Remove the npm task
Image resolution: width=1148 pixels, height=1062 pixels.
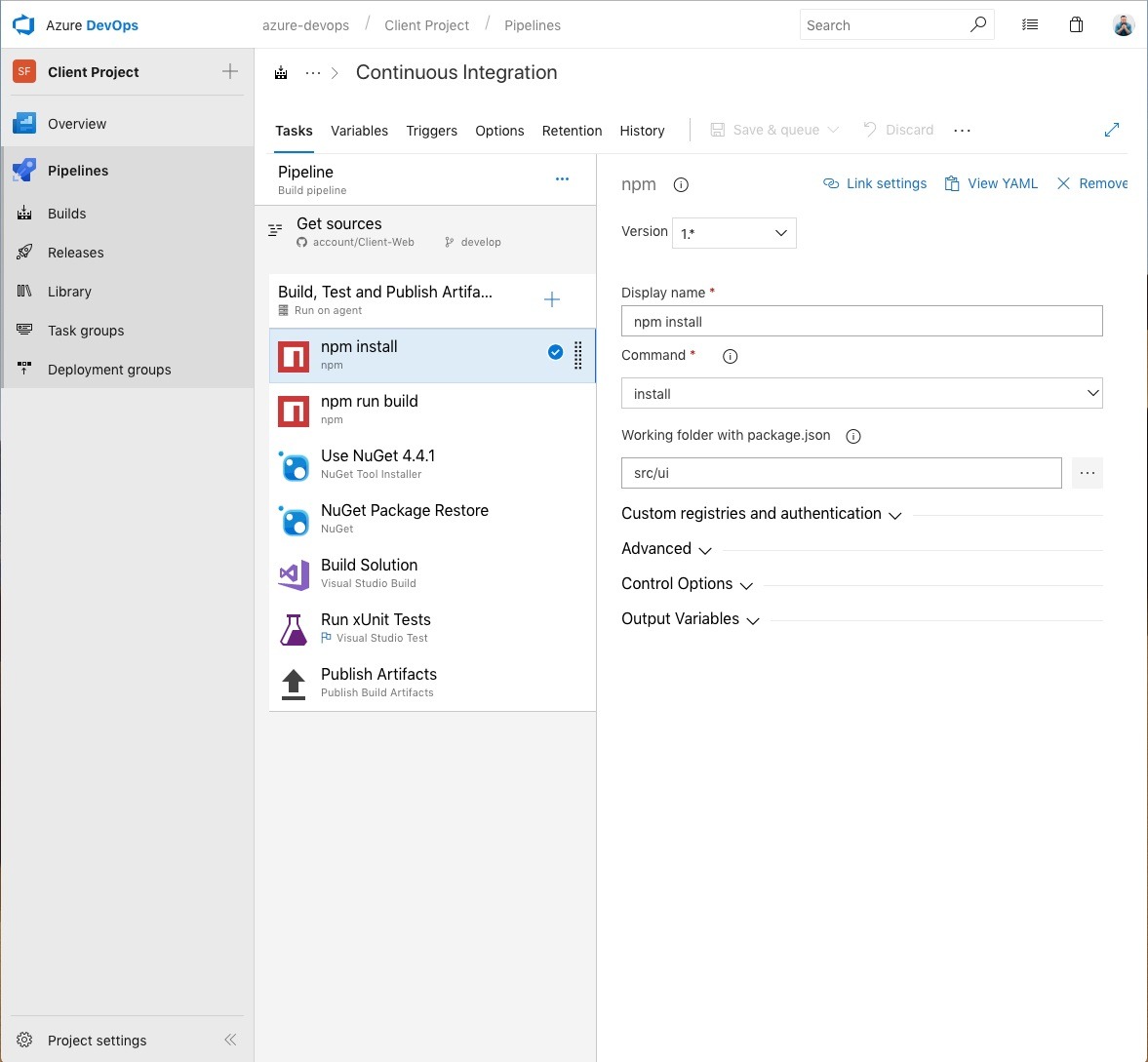point(1091,183)
